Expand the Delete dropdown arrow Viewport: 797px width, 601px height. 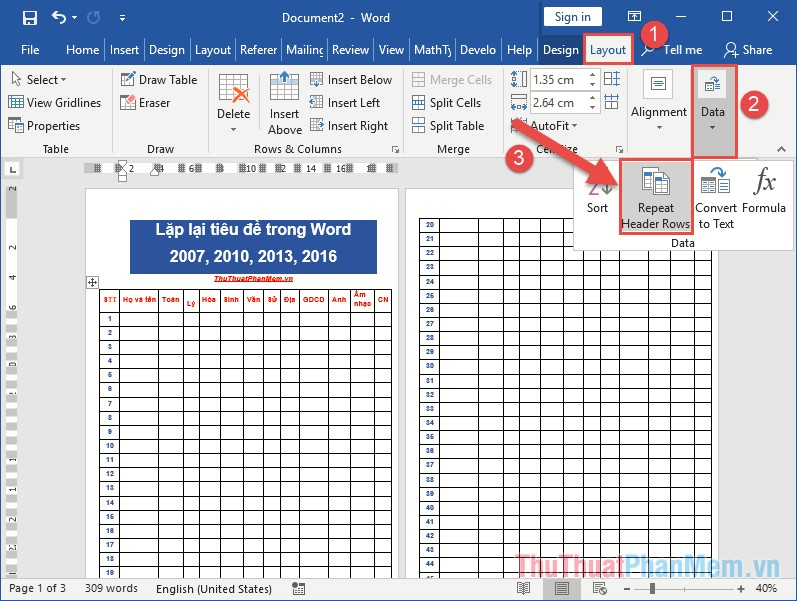(233, 130)
